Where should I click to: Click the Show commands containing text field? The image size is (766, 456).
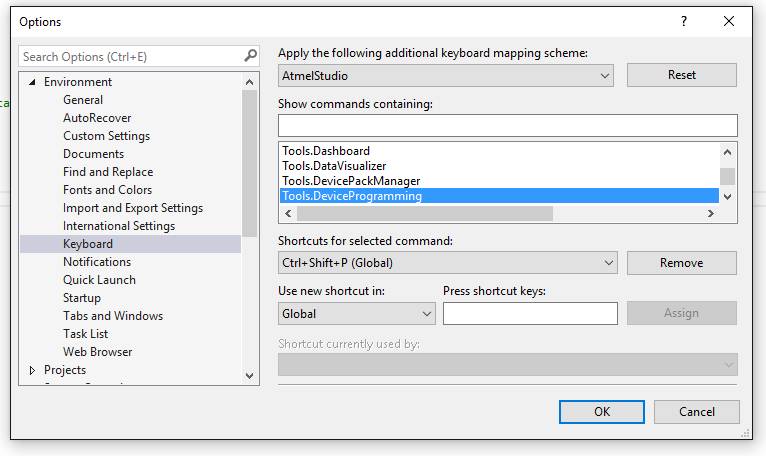[507, 125]
